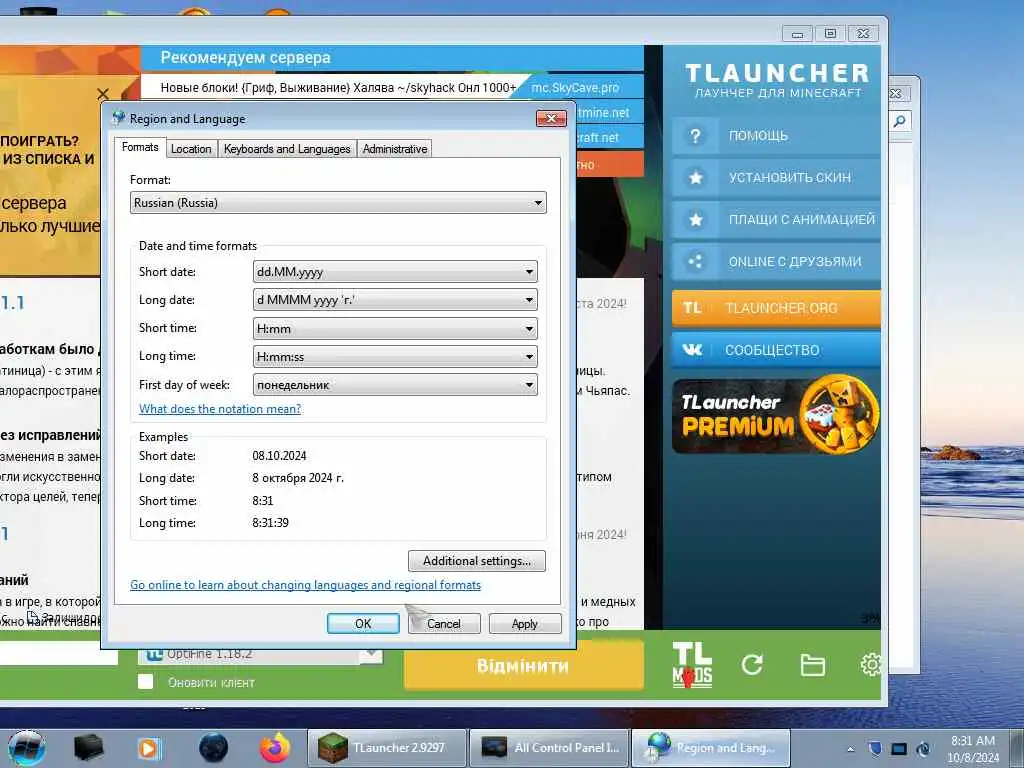Viewport: 1024px width, 768px height.
Task: Click Cancel in Region and Language
Action: [x=444, y=624]
